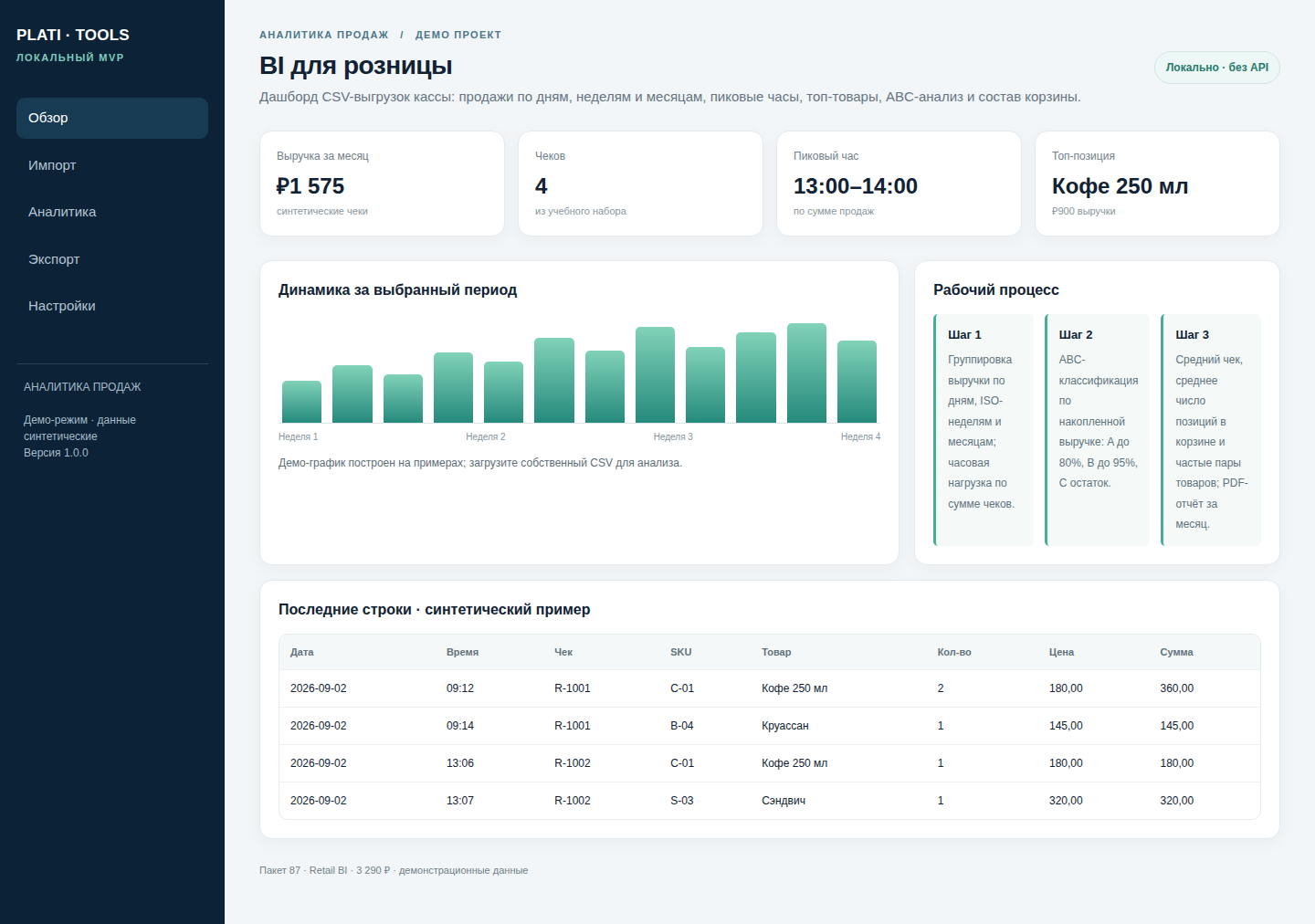Click the Версия 1.0.0 text in sidebar
The image size is (1315, 924).
[56, 453]
